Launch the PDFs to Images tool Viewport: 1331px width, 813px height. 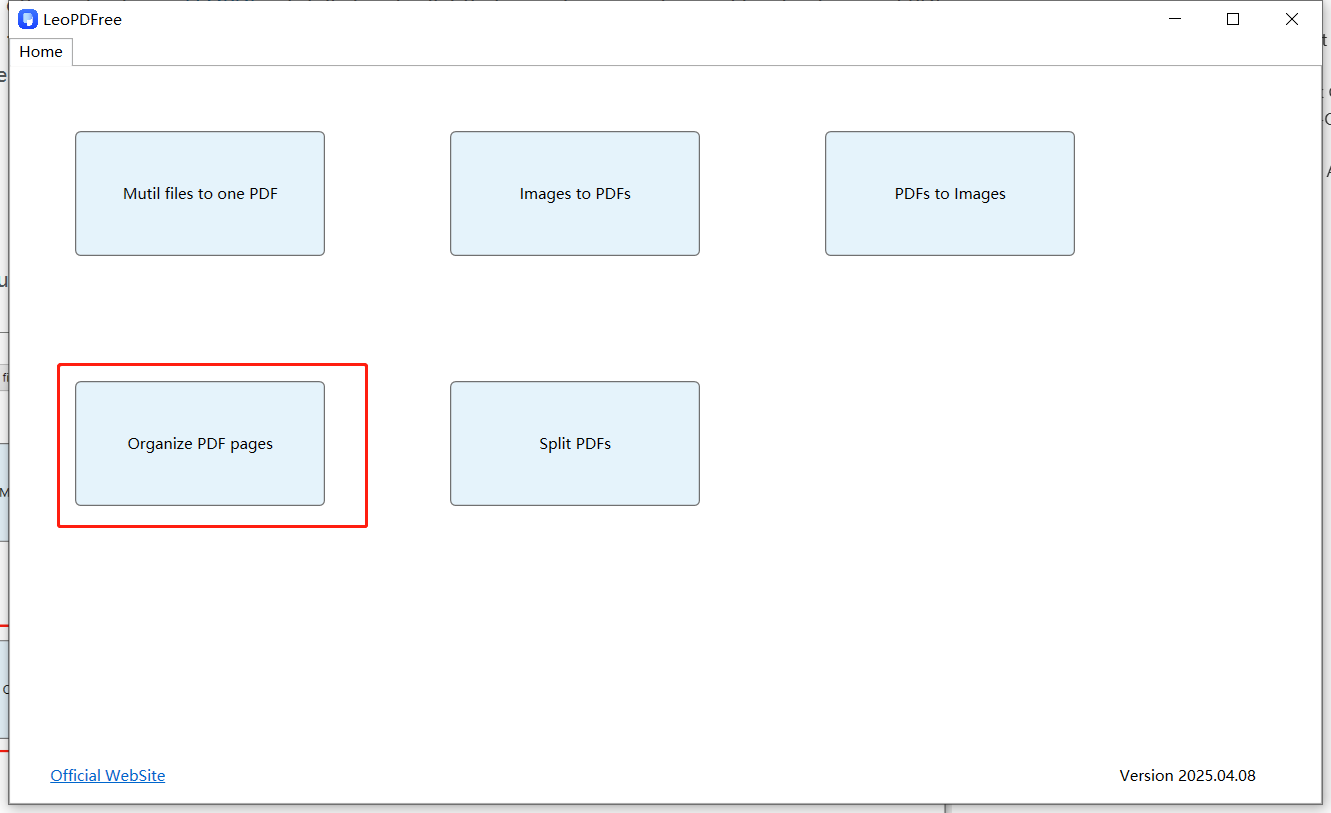tap(950, 193)
